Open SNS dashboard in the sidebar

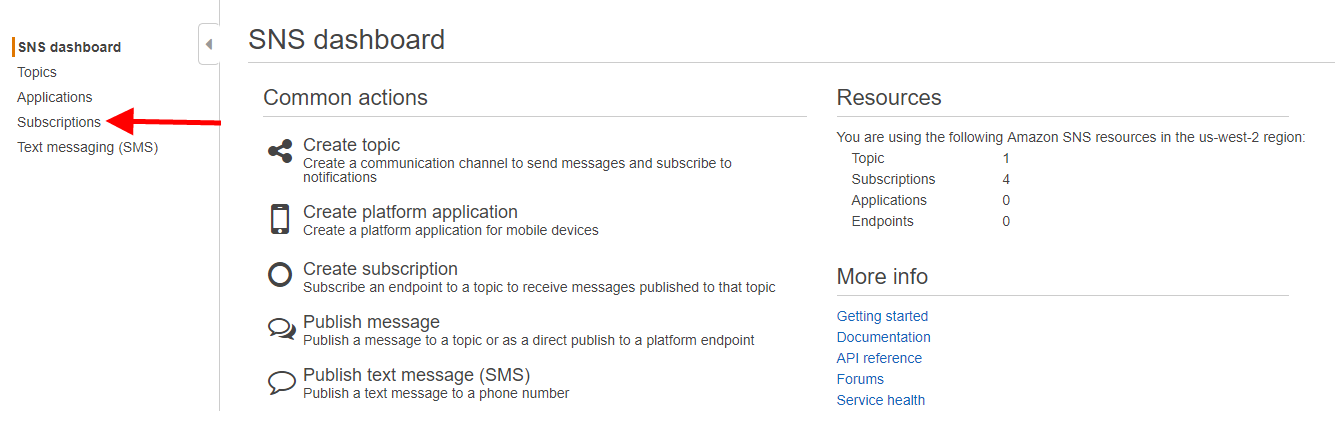click(69, 47)
